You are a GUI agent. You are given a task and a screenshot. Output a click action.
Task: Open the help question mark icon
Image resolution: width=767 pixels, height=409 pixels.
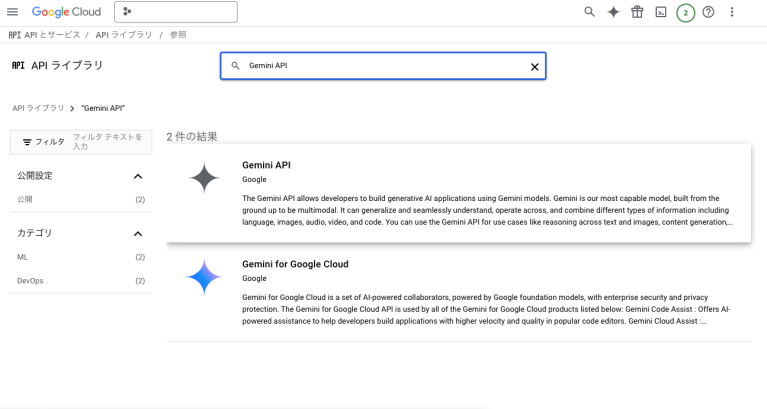click(708, 12)
